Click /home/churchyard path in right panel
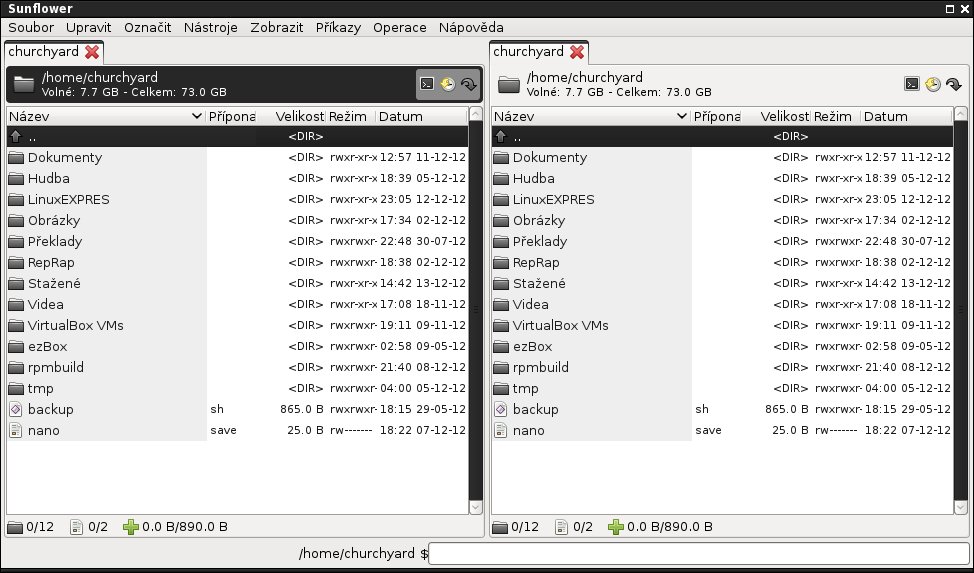 pos(585,78)
